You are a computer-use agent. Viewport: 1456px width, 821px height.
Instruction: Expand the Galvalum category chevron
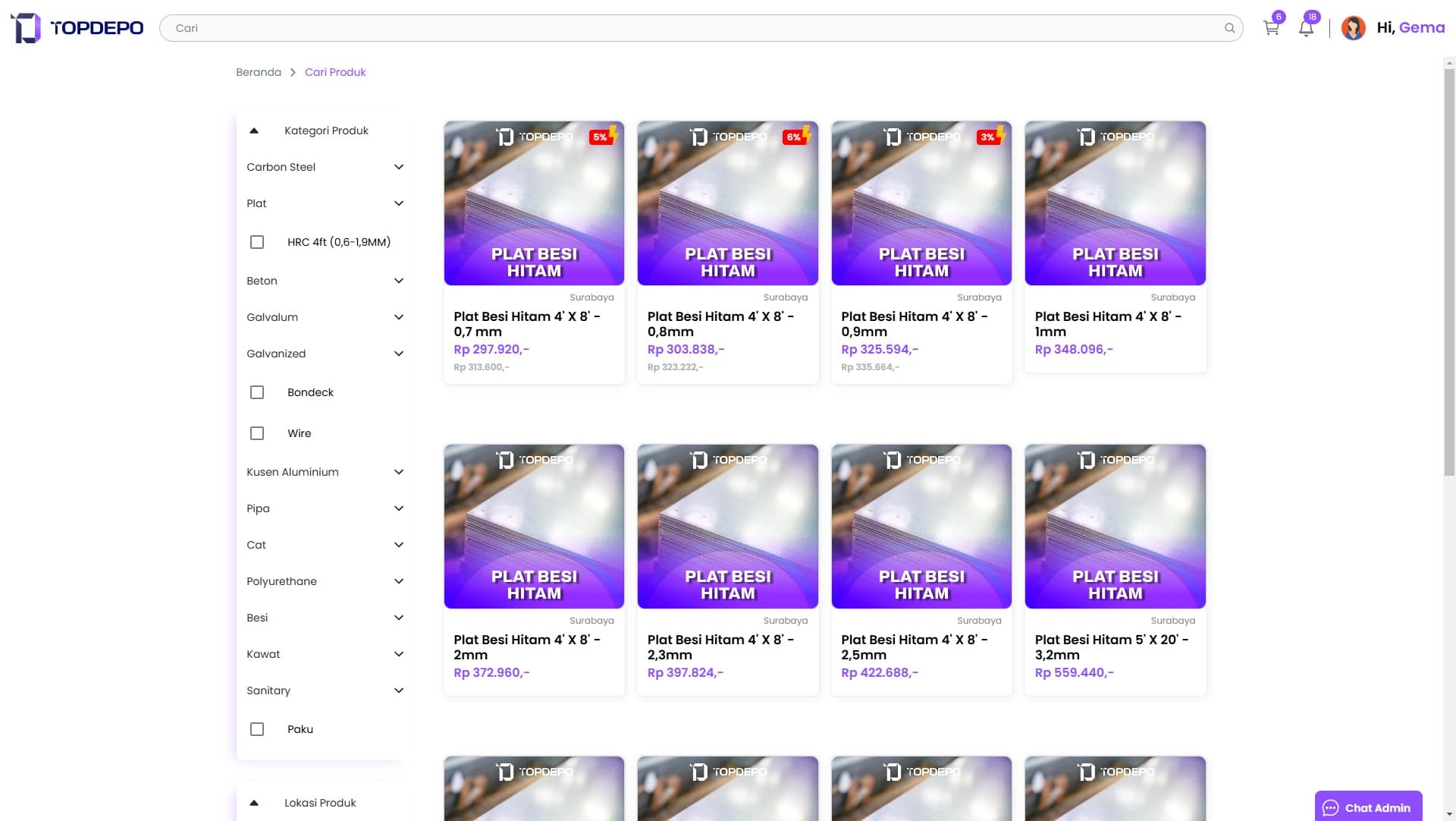pos(399,317)
